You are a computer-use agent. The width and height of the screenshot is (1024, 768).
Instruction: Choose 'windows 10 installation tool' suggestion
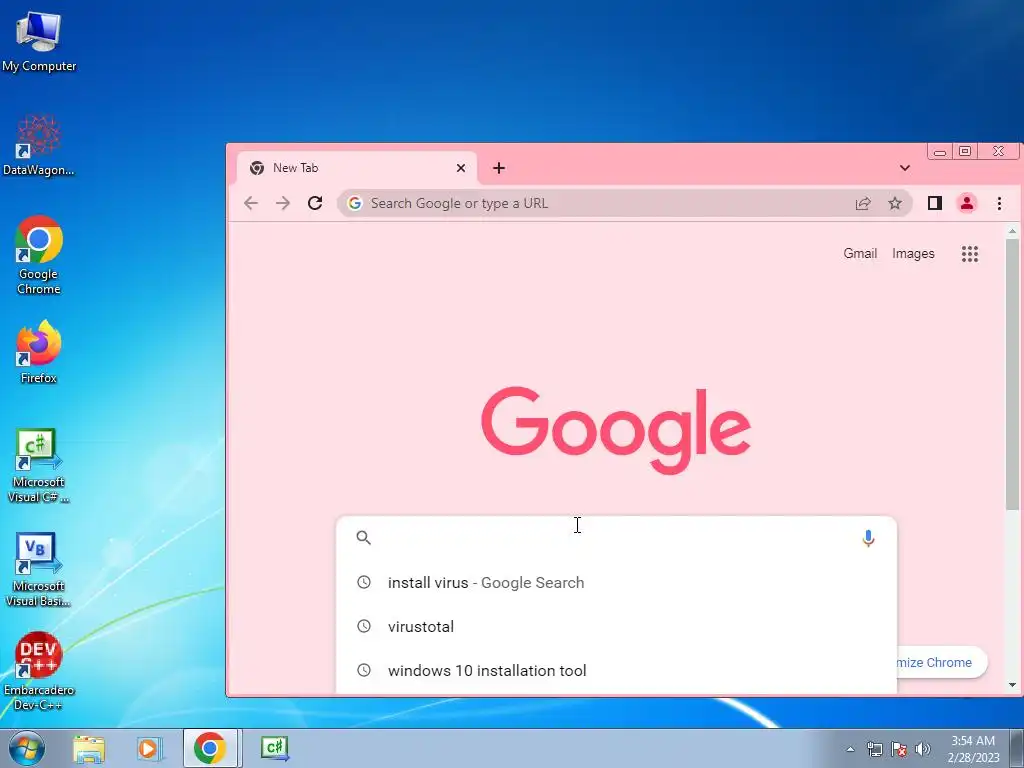(x=616, y=671)
